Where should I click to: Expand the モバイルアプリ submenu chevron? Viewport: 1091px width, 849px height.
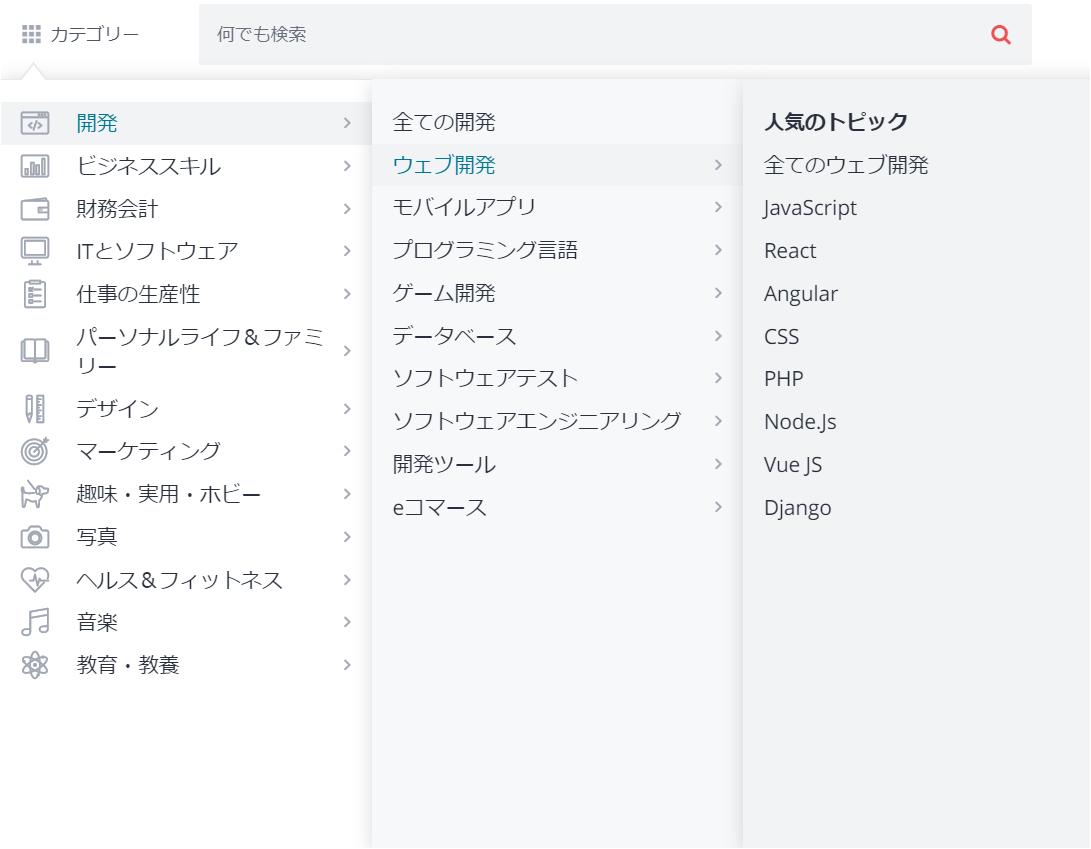point(719,207)
